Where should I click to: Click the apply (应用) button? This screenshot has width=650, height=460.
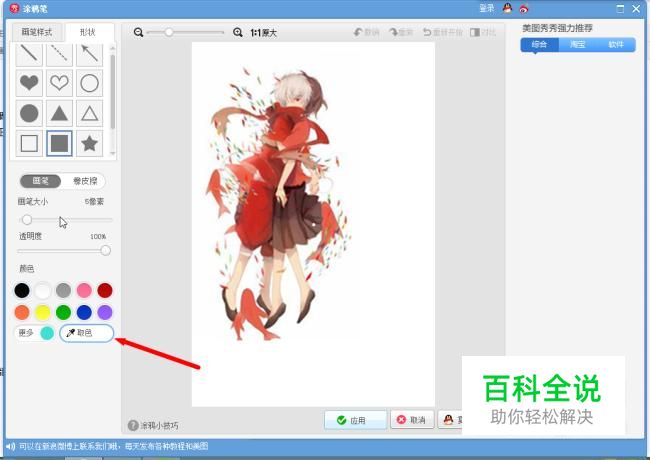356,420
